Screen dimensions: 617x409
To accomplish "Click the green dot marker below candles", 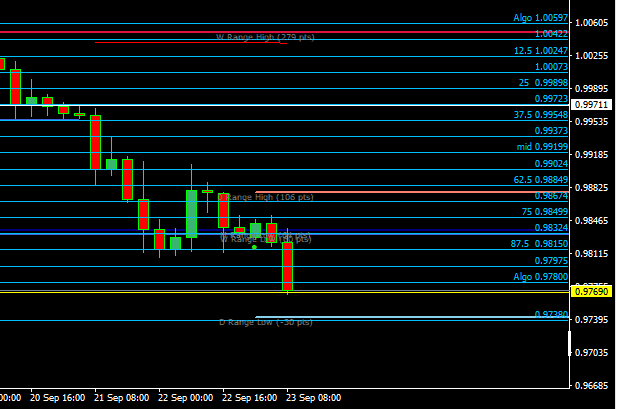I will click(254, 247).
